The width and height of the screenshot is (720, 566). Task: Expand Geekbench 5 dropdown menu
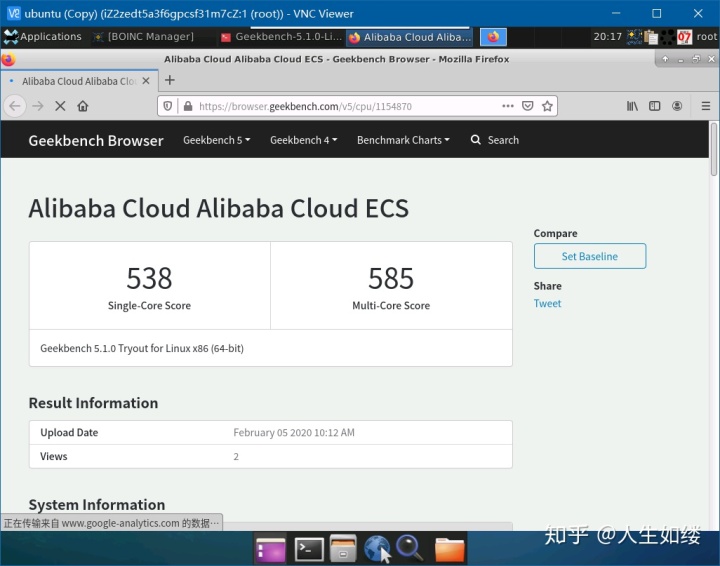(x=216, y=140)
